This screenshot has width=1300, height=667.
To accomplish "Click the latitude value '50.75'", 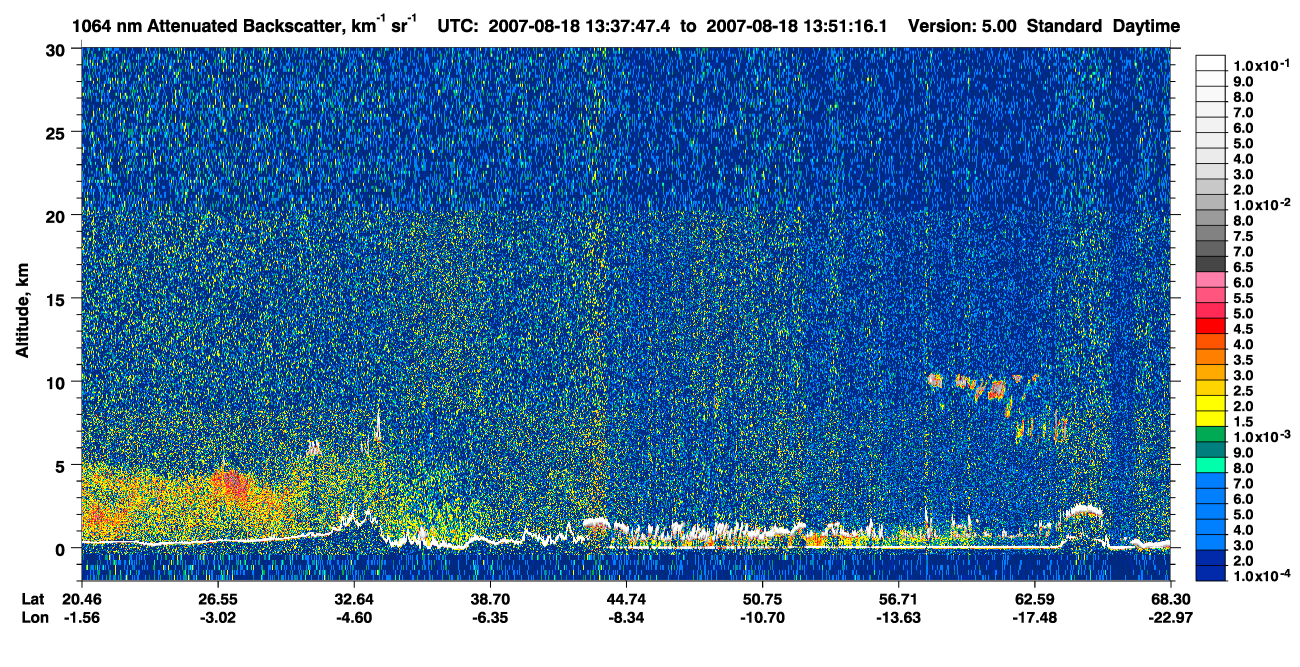I will 762,599.
